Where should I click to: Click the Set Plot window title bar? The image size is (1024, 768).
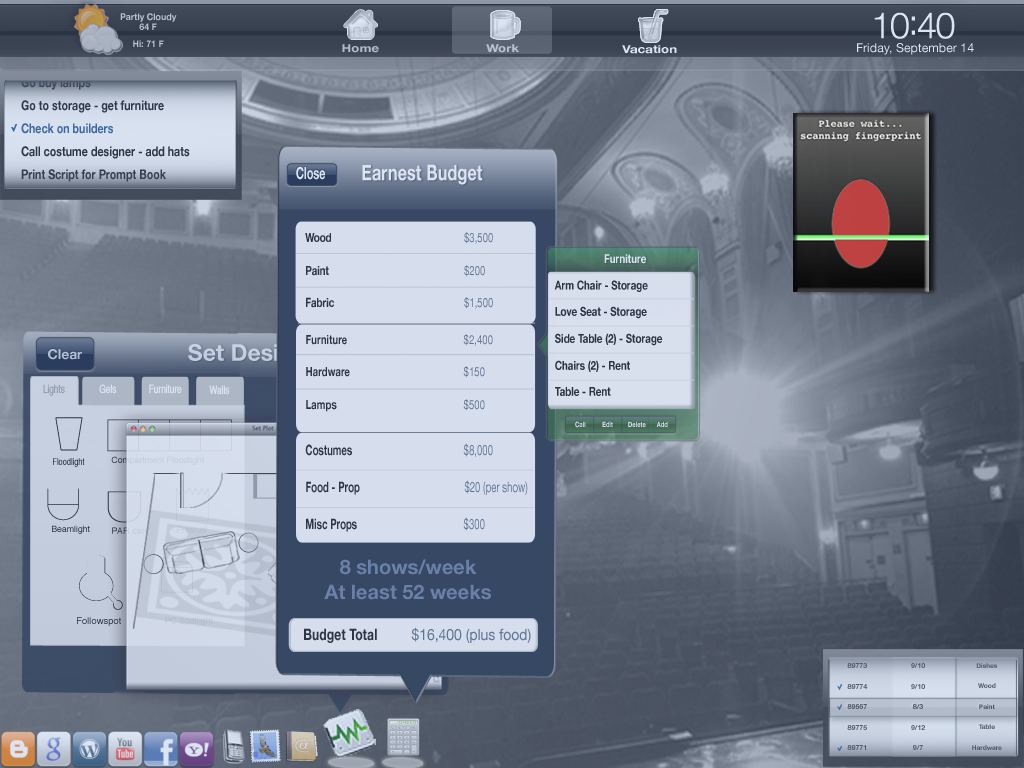point(202,428)
